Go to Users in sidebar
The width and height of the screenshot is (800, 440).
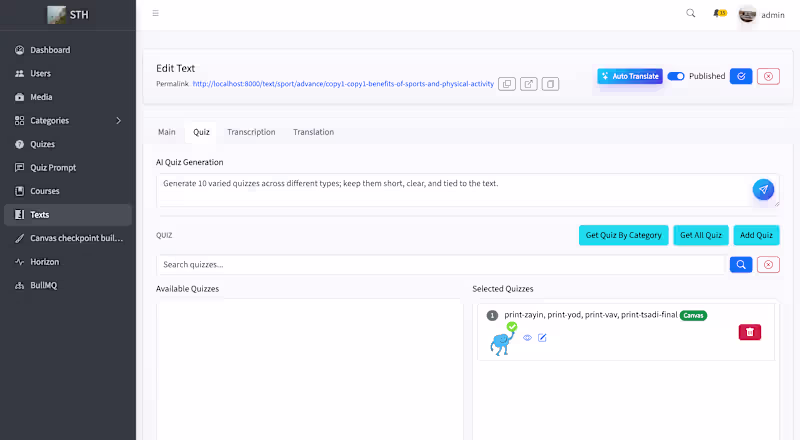coord(68,74)
